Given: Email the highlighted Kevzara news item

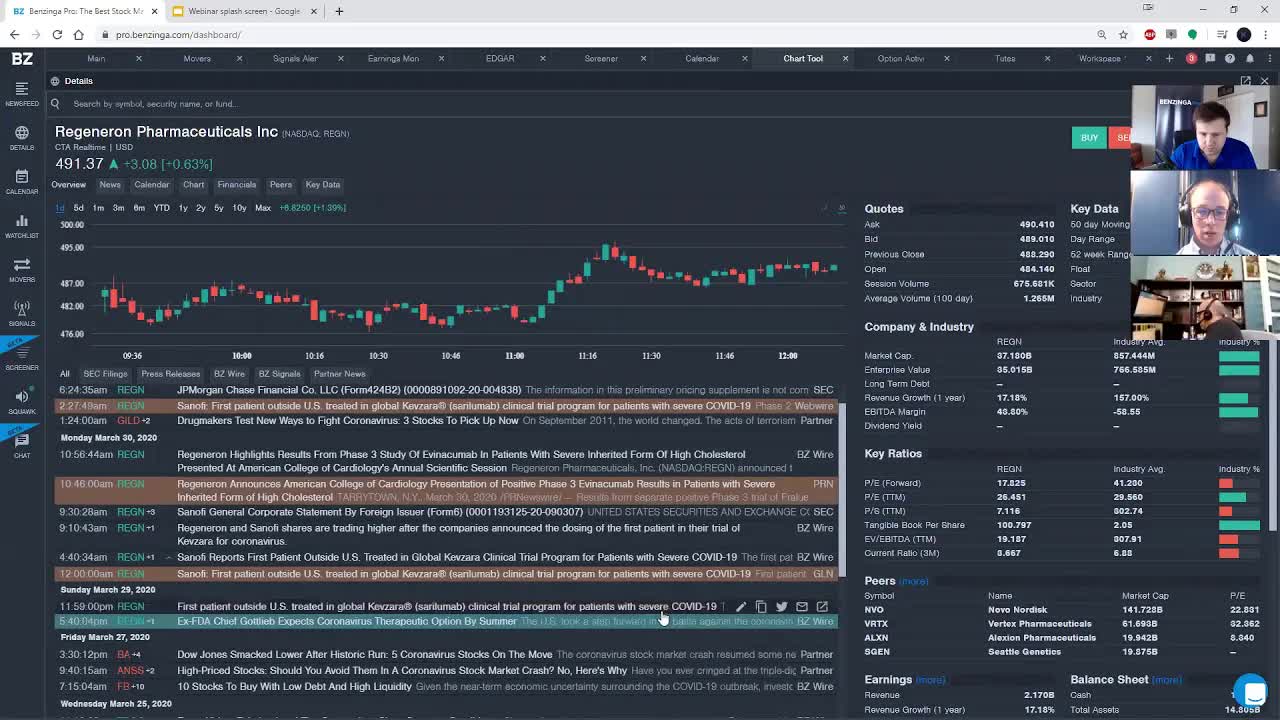Looking at the screenshot, I should point(801,607).
